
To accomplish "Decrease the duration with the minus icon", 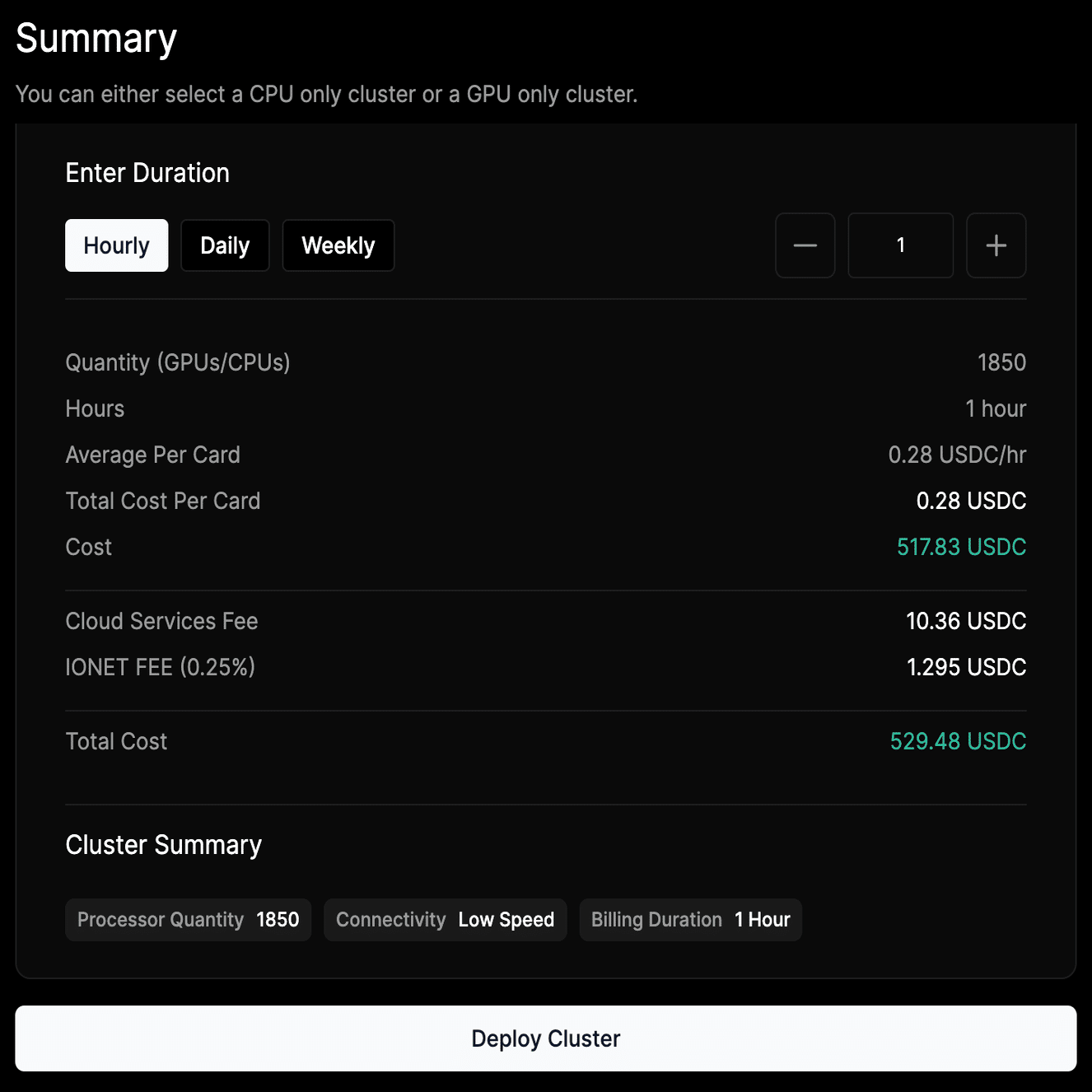I will 805,245.
